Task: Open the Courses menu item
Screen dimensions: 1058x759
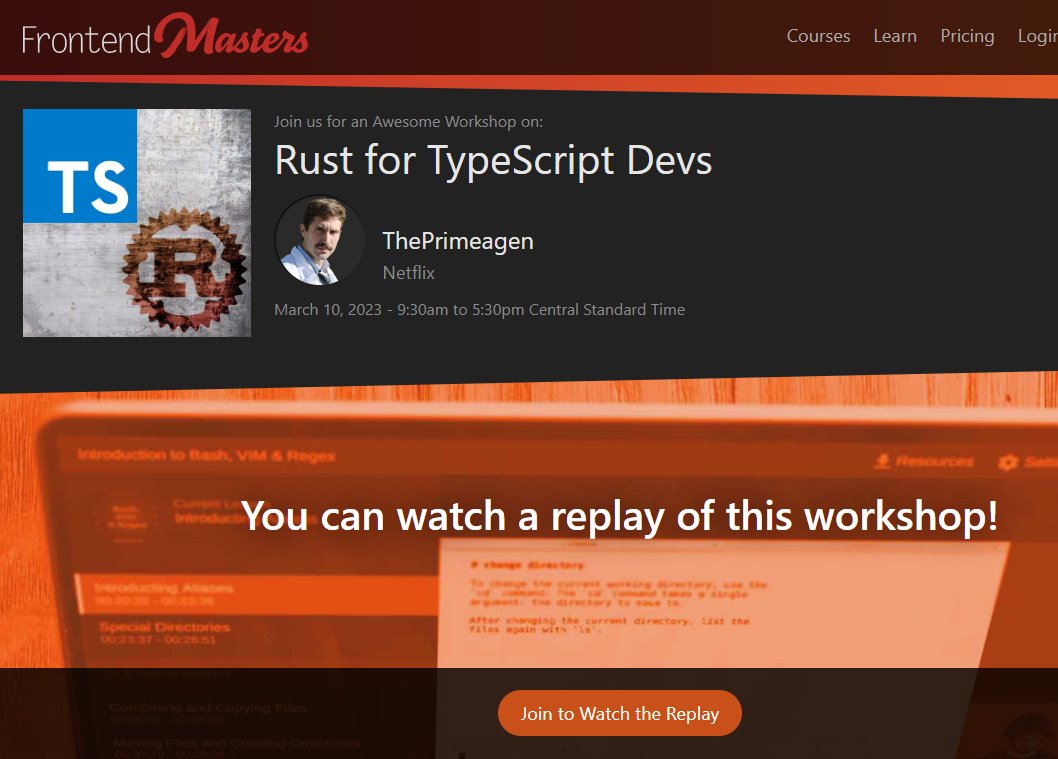Action: (x=818, y=36)
